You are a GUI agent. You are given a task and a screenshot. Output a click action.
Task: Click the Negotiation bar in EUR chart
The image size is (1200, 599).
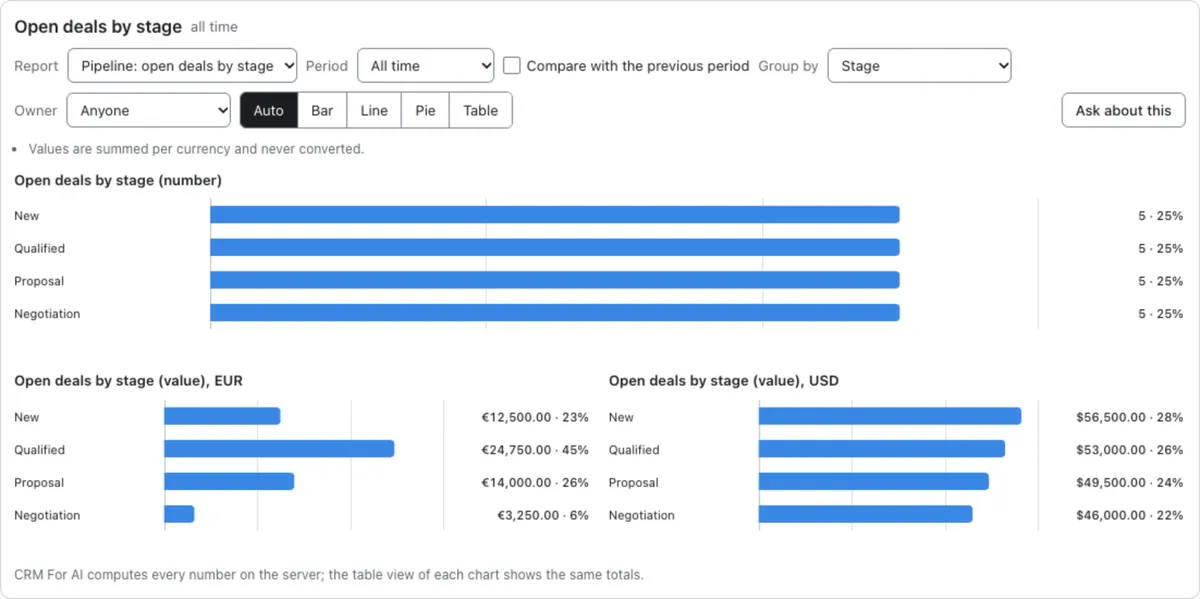tap(179, 515)
